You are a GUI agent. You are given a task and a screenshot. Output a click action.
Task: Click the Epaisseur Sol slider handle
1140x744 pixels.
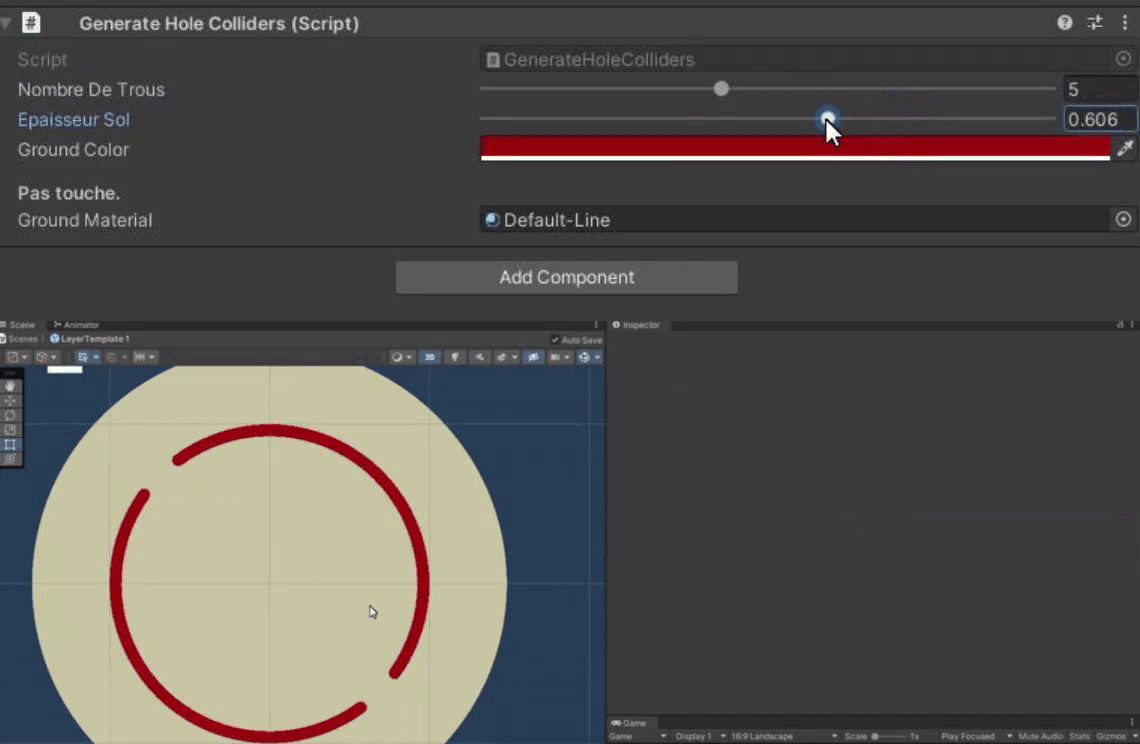[827, 119]
